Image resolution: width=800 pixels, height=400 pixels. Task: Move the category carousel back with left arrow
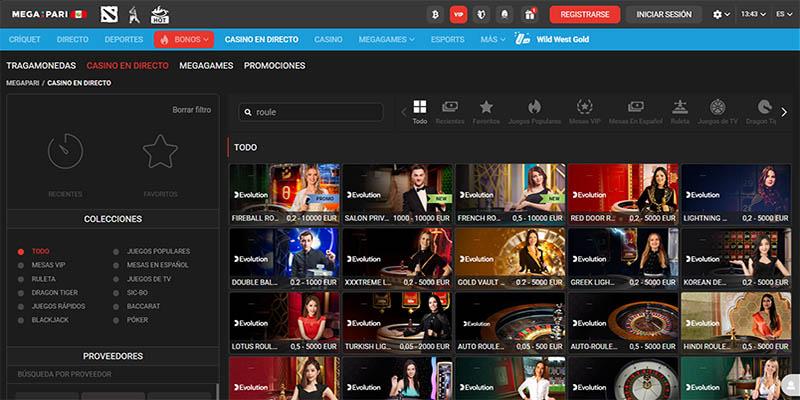point(404,112)
